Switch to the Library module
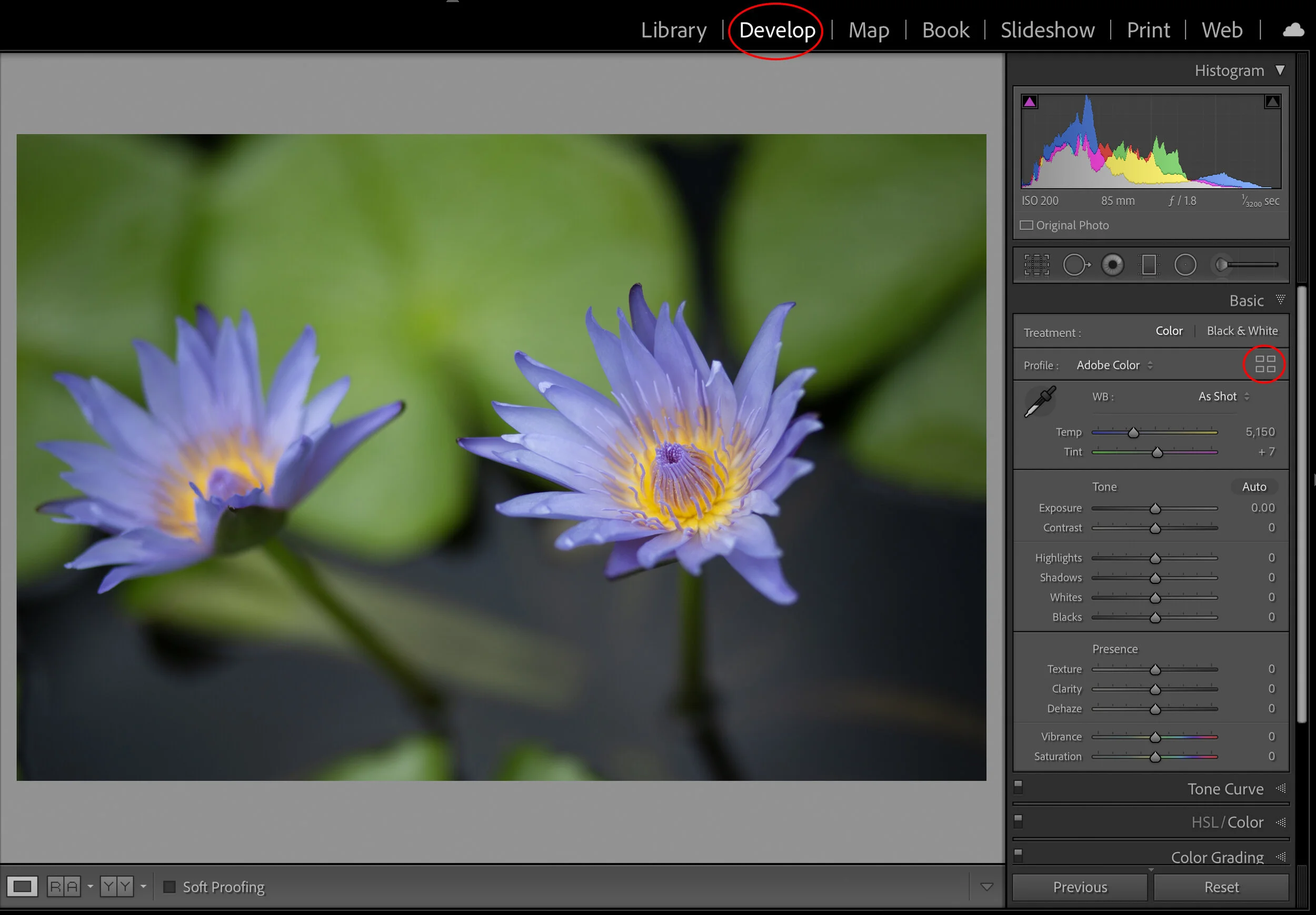This screenshot has width=1316, height=915. point(673,30)
